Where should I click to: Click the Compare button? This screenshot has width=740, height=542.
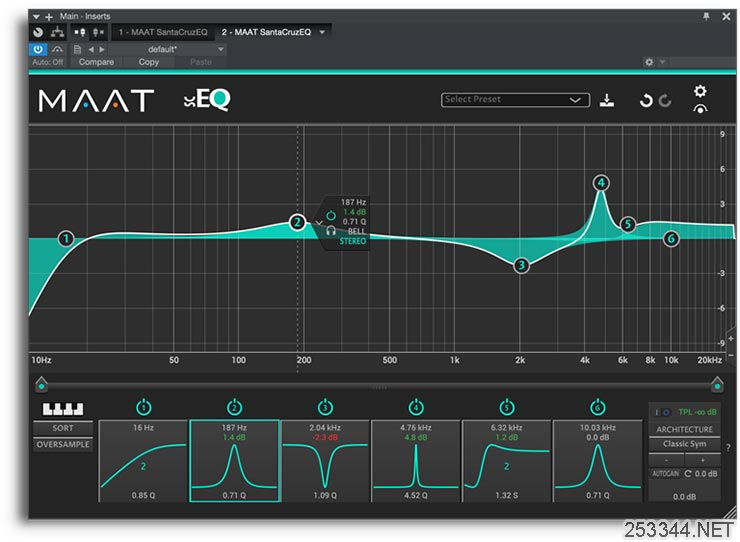(x=96, y=62)
